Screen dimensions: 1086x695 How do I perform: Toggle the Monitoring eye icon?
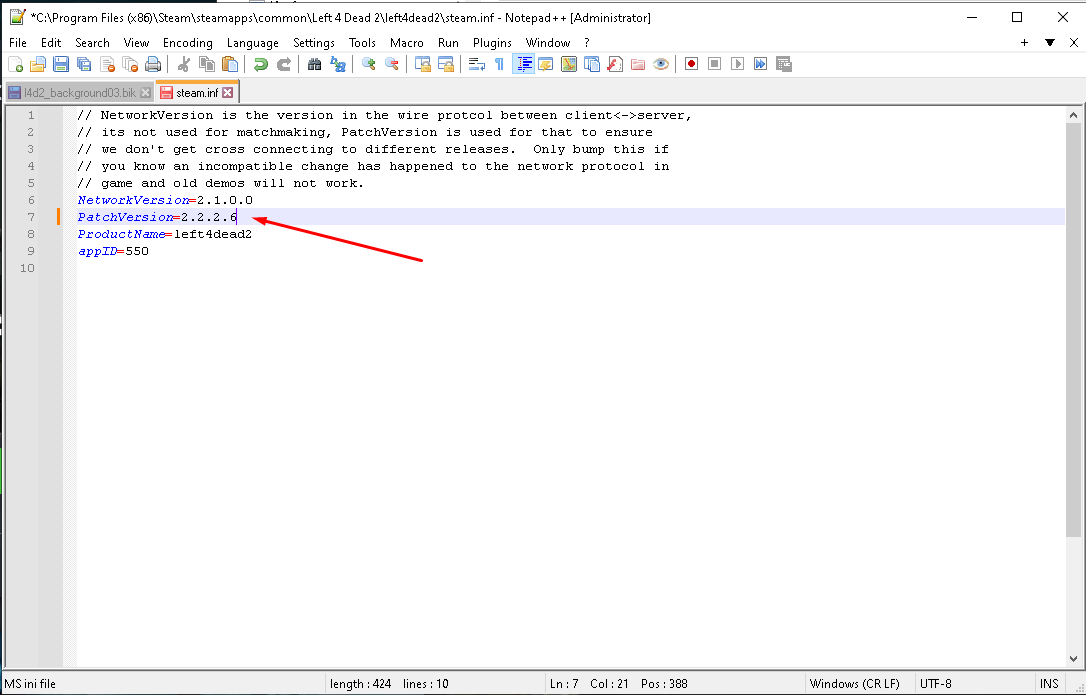pyautogui.click(x=661, y=64)
